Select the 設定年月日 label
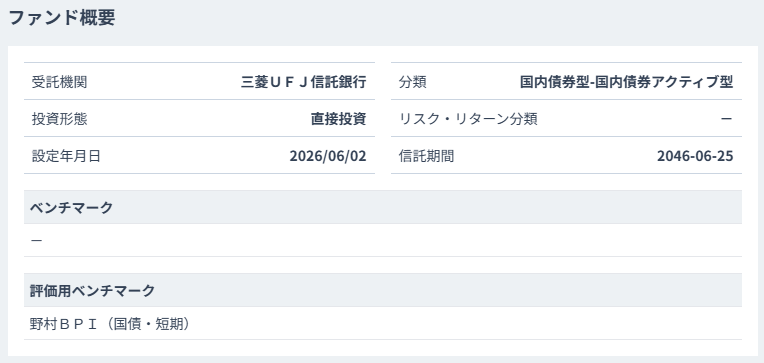Viewport: 764px width, 363px height. click(66, 156)
